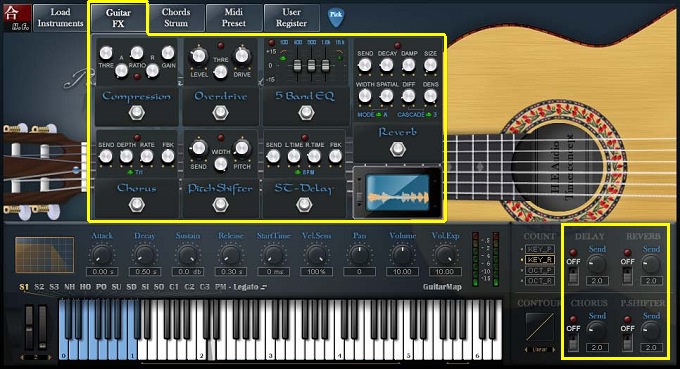Open the waveform display thumbnail

pos(398,192)
